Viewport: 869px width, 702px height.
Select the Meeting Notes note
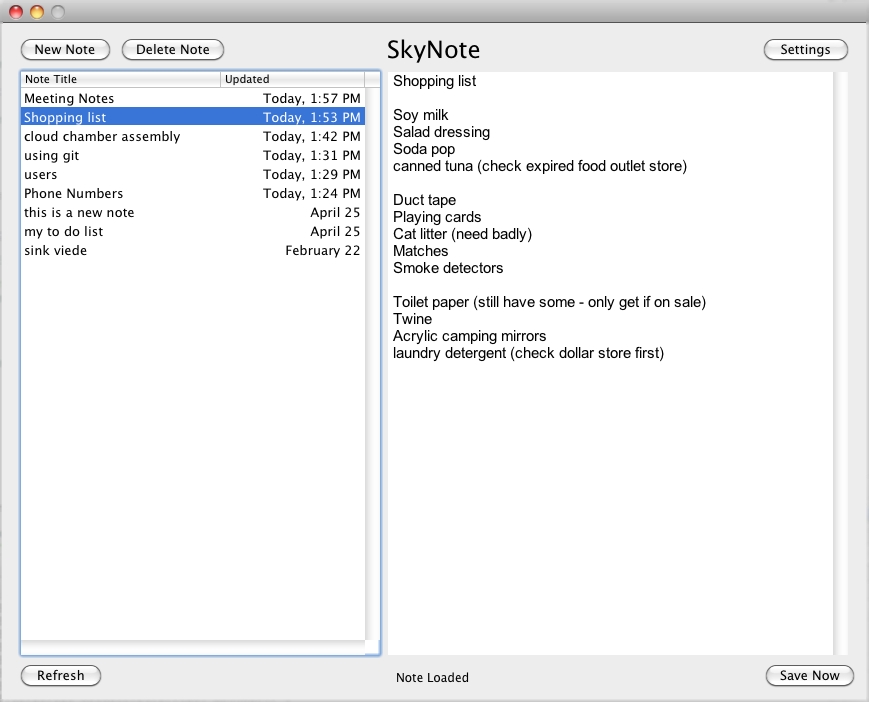point(193,98)
